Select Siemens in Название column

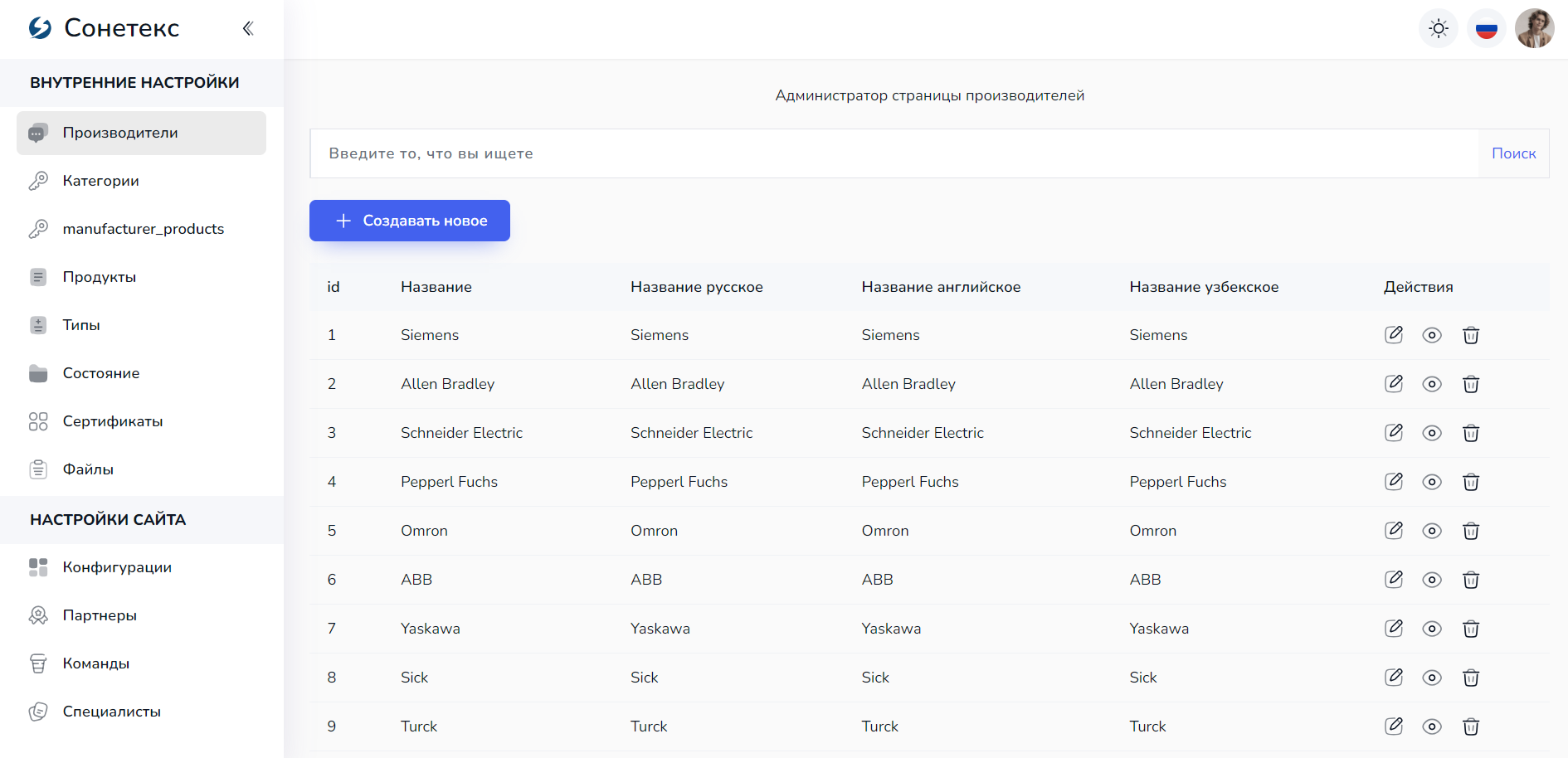pos(430,335)
